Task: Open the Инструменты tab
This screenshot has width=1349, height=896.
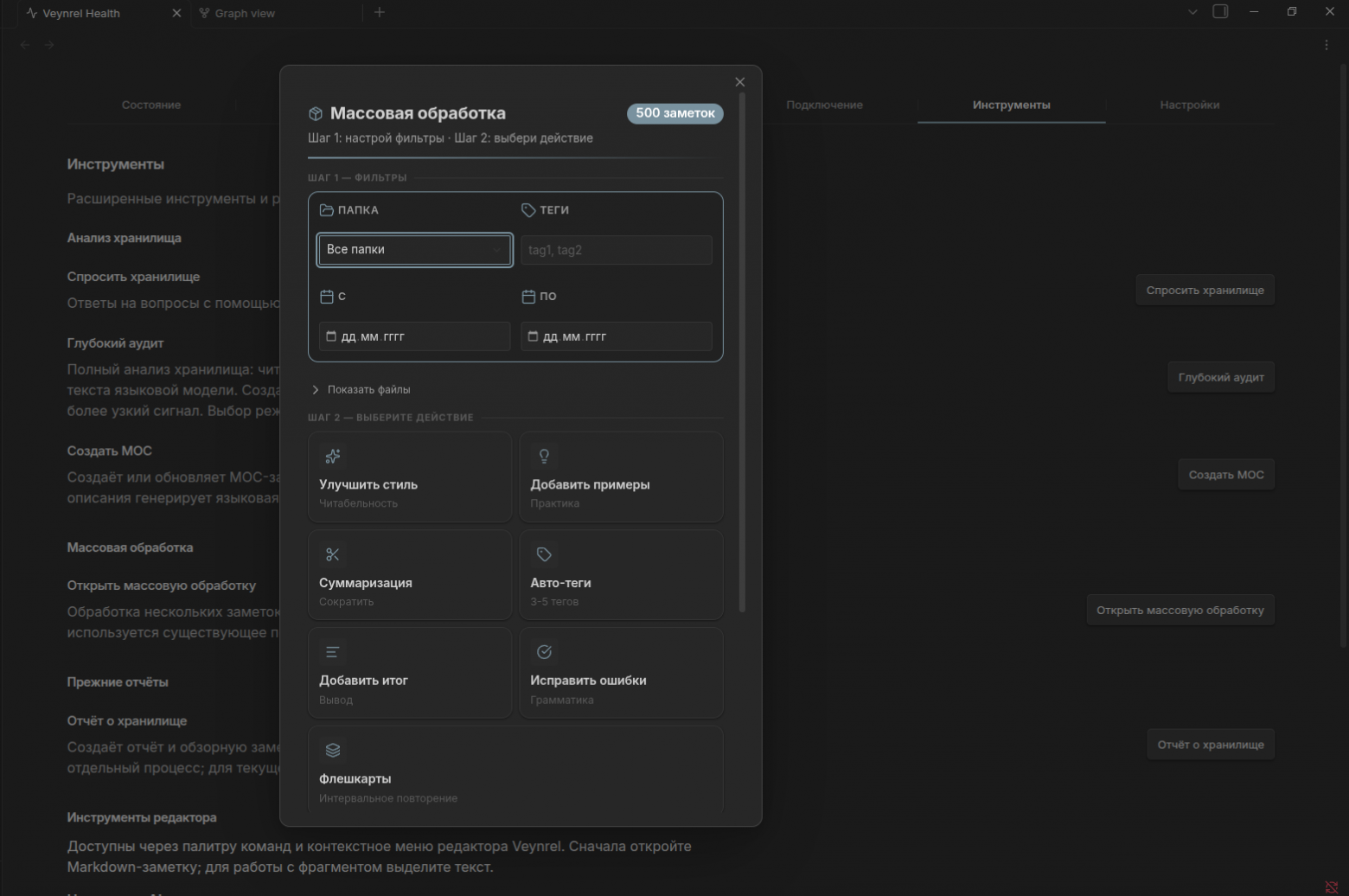Action: (x=1012, y=105)
